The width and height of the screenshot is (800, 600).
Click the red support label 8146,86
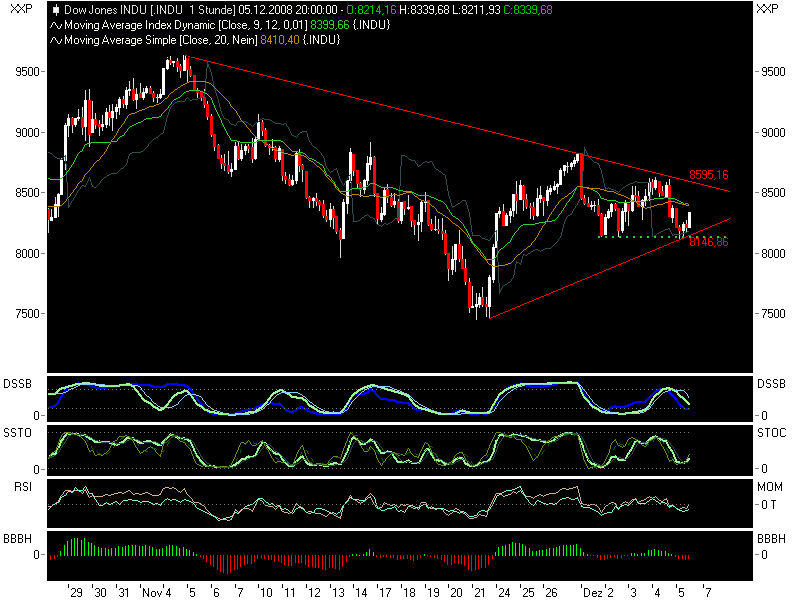tap(709, 241)
